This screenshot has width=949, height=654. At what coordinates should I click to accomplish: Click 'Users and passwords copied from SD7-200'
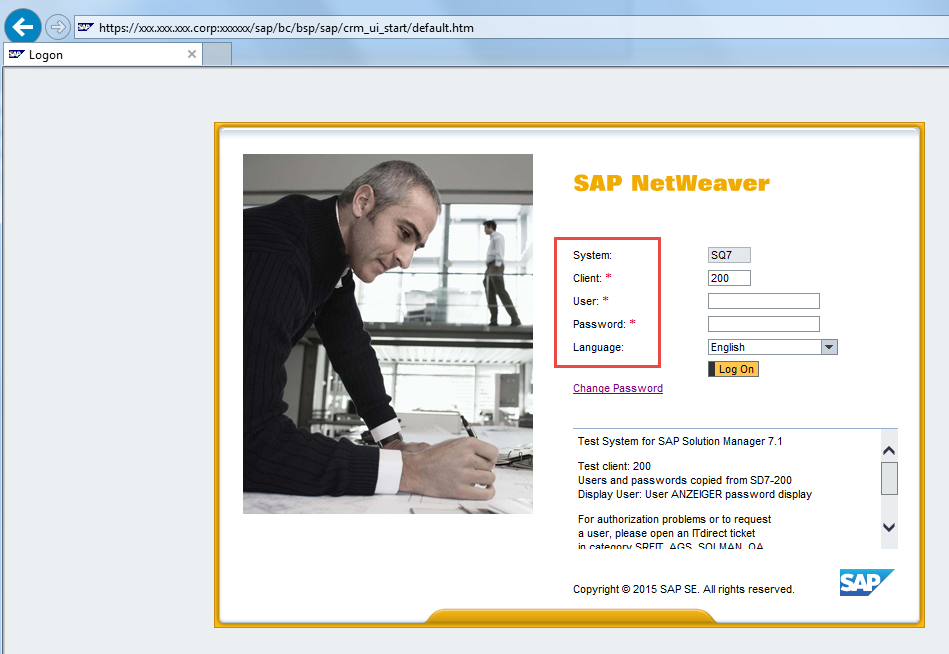pos(685,480)
